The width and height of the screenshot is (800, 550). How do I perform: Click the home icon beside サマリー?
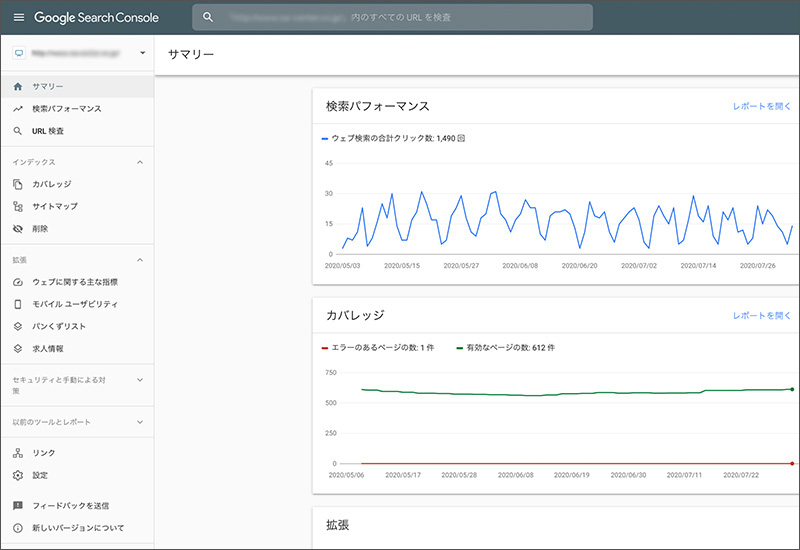pos(18,86)
